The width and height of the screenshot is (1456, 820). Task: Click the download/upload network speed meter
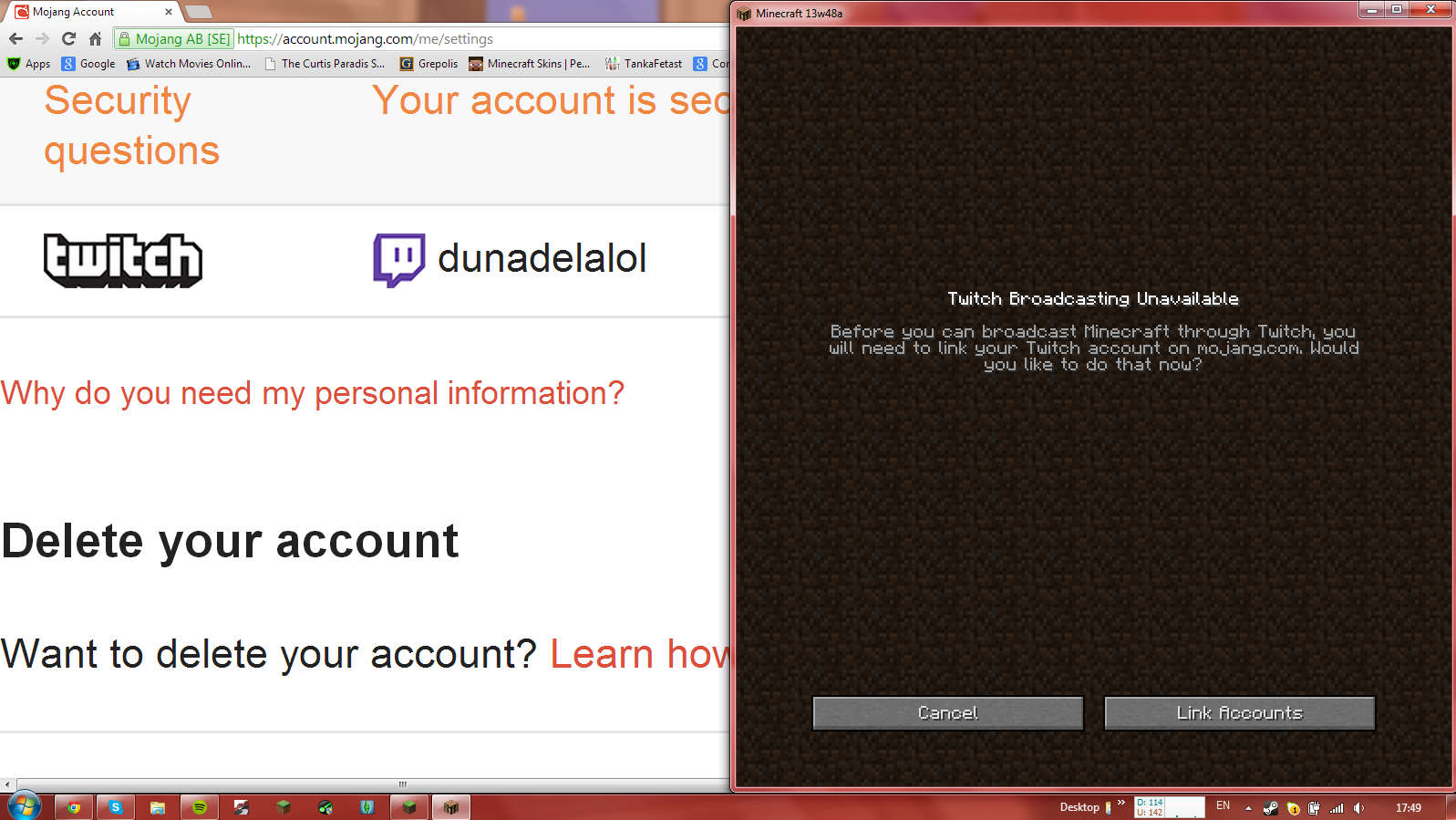[1170, 807]
